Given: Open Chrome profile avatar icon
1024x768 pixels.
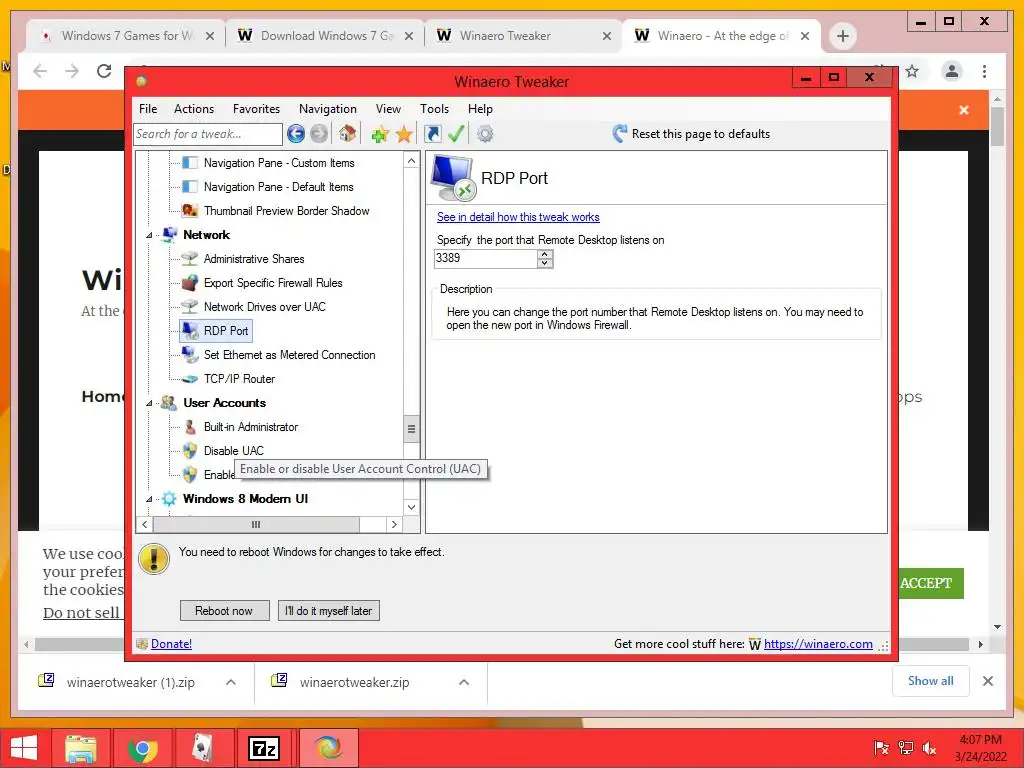Looking at the screenshot, I should 952,71.
